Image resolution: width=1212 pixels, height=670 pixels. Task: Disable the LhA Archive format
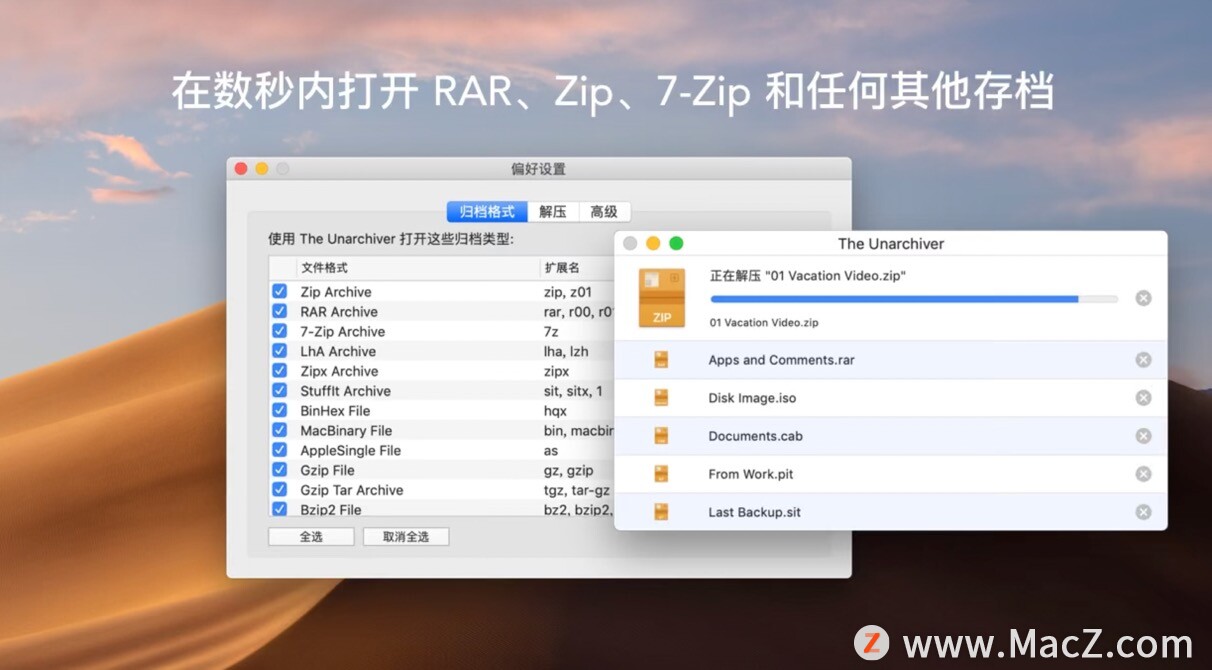coord(280,351)
